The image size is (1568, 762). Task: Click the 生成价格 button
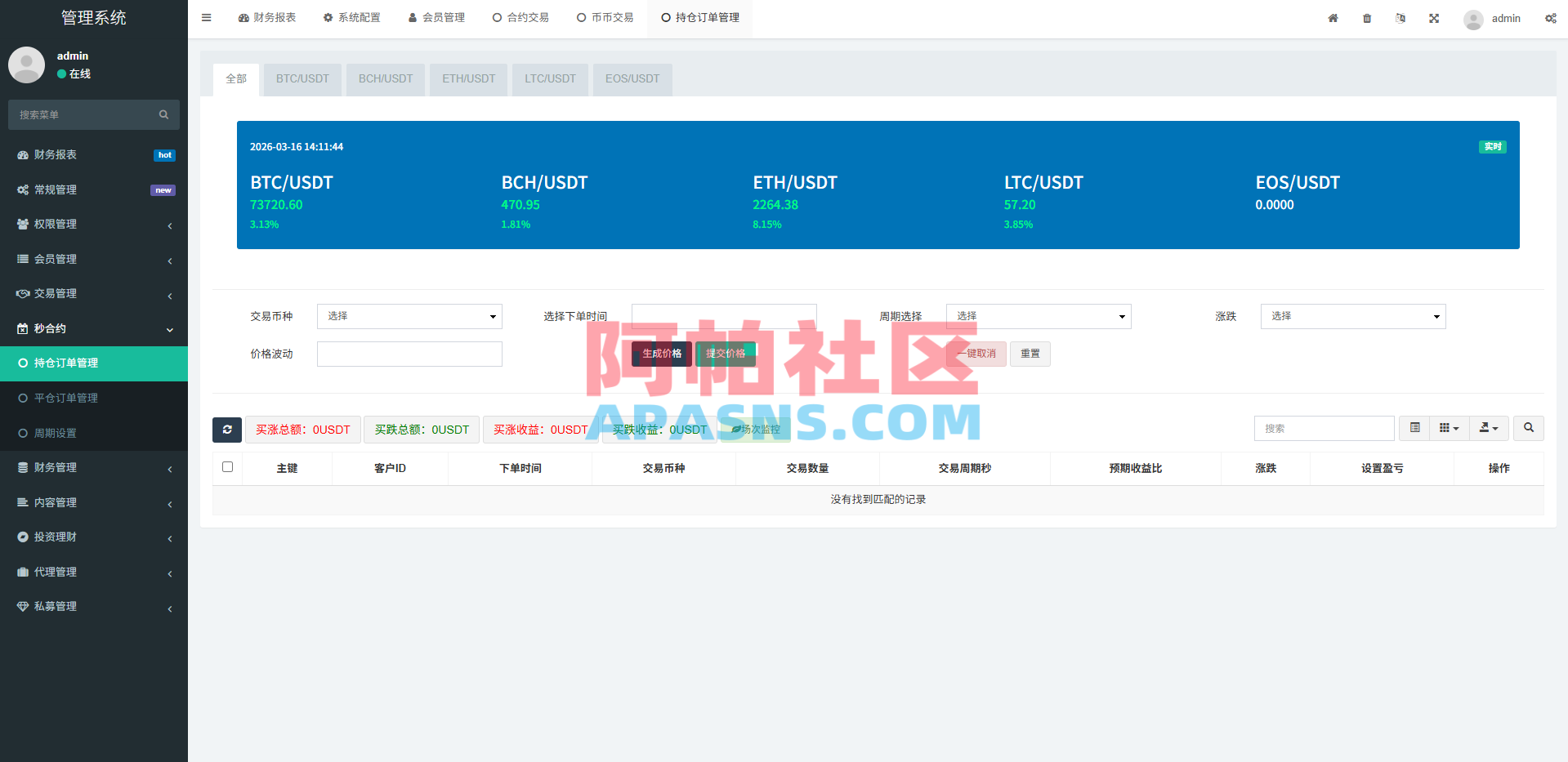(x=662, y=354)
